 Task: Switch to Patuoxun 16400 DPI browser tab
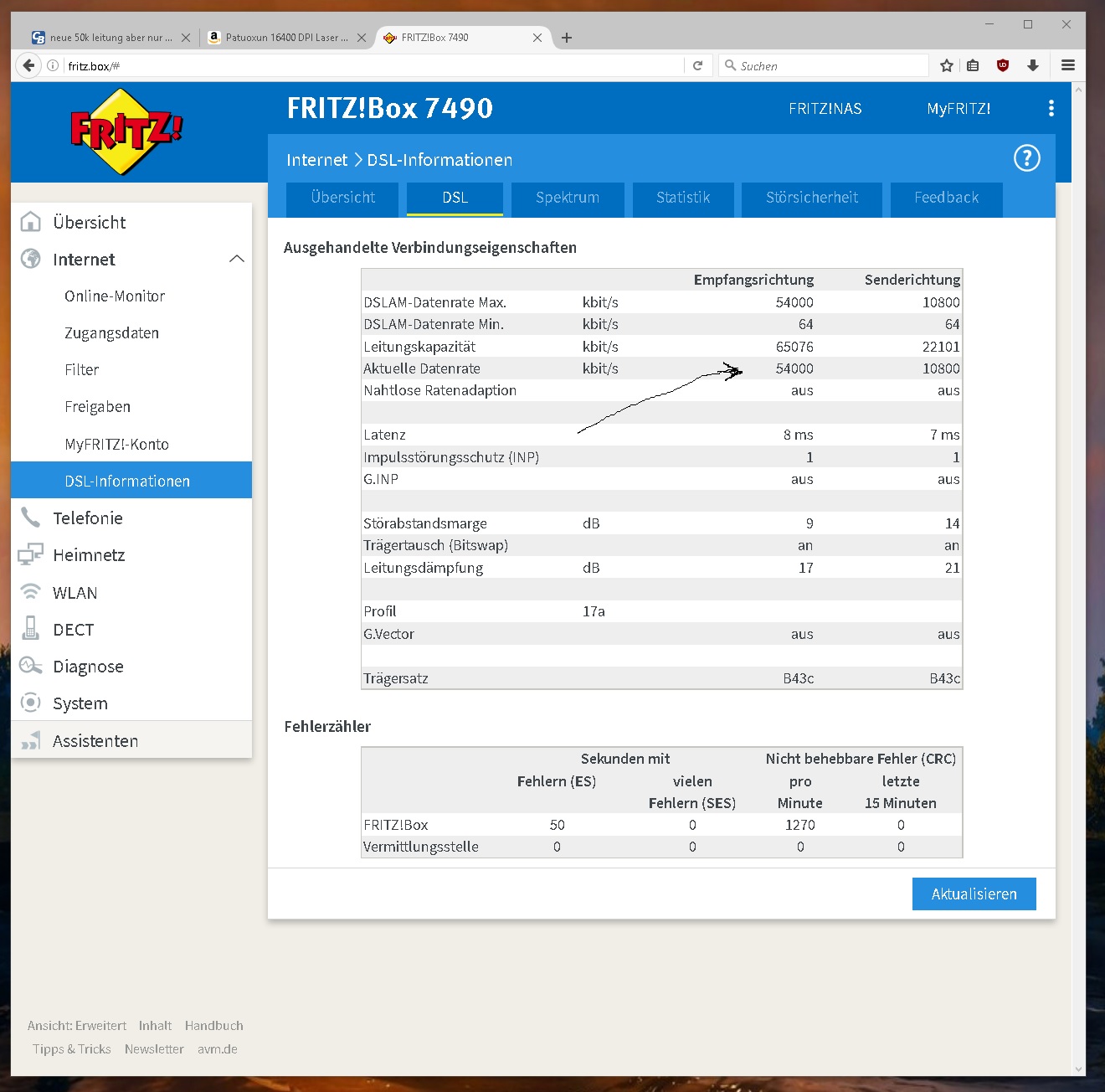[x=286, y=38]
